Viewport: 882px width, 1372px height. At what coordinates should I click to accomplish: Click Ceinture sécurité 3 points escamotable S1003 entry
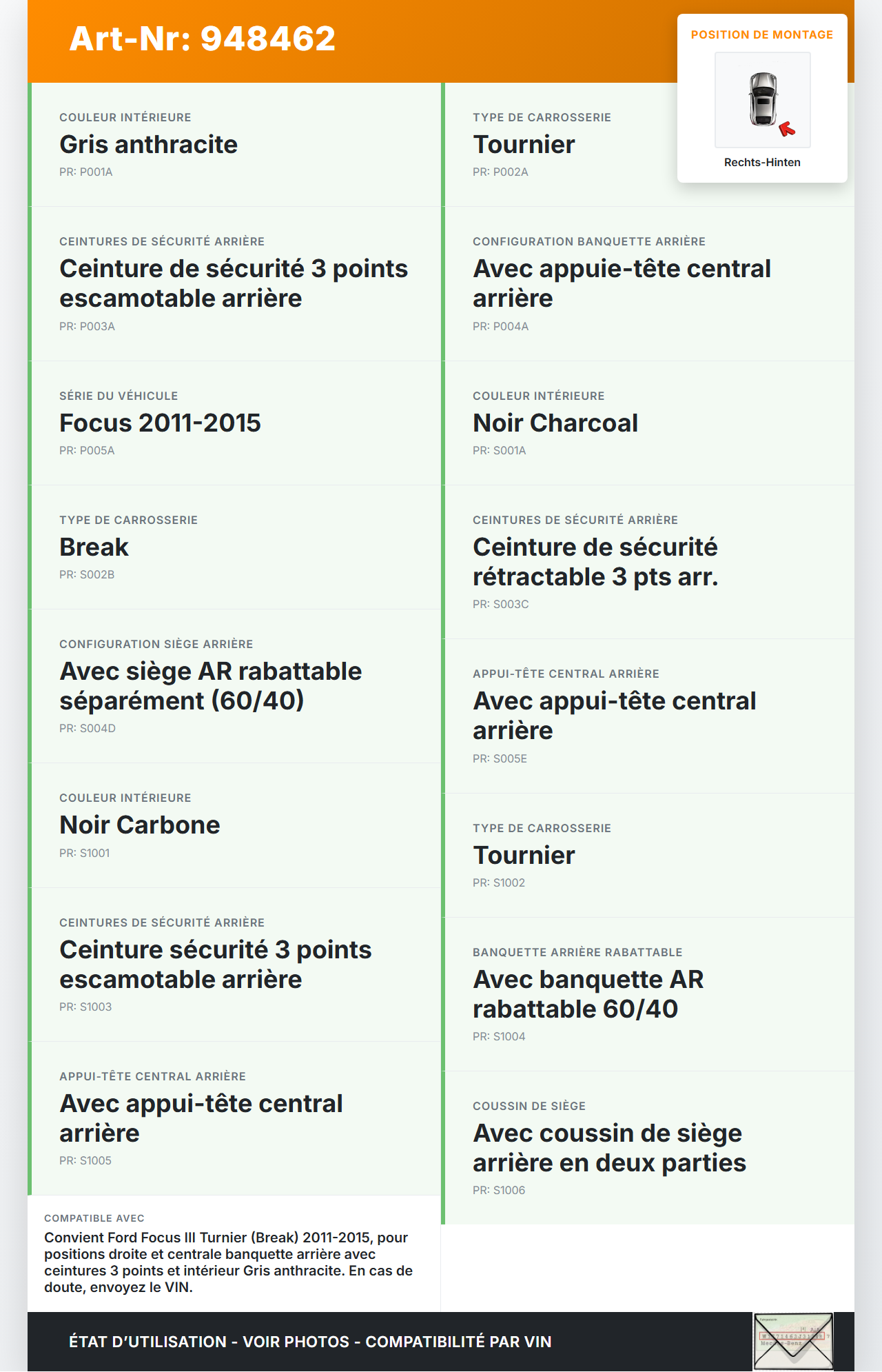[x=216, y=965]
